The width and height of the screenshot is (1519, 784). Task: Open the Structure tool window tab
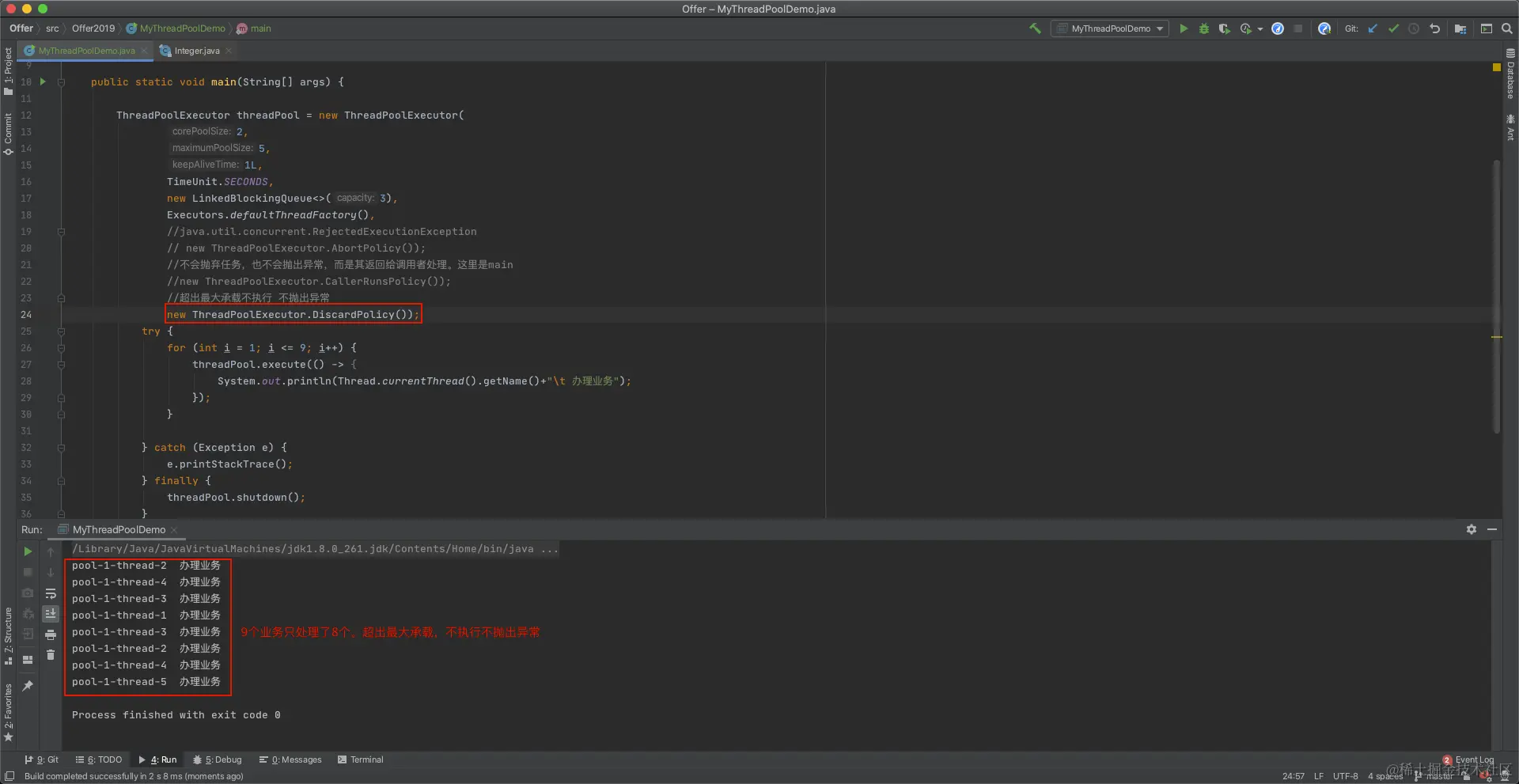[x=8, y=635]
